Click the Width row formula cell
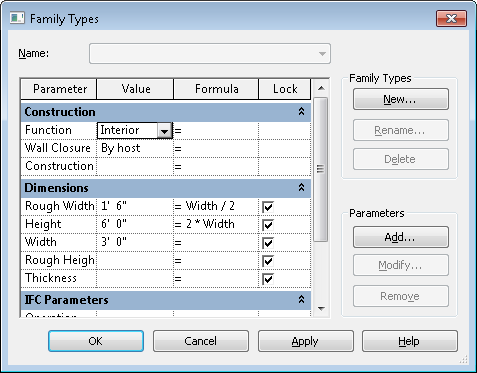The width and height of the screenshot is (477, 373). pos(216,242)
